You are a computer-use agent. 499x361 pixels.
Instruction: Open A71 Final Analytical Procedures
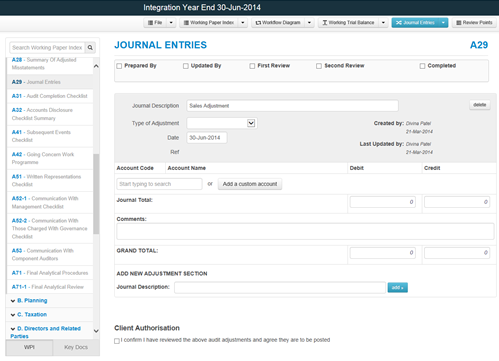pos(50,273)
